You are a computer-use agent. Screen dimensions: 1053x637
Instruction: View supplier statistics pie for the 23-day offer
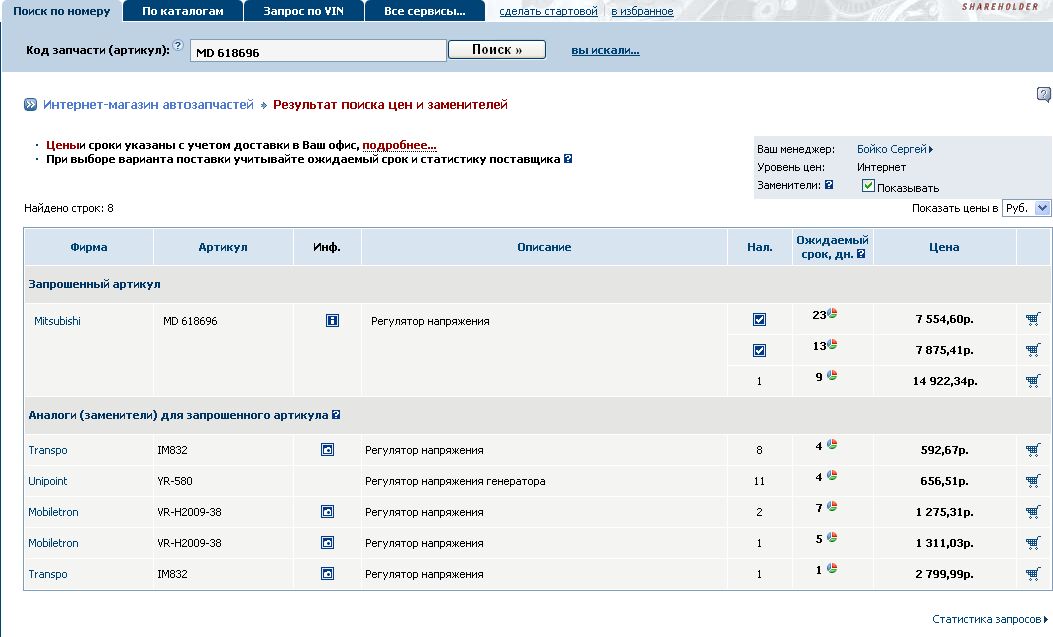click(x=832, y=314)
